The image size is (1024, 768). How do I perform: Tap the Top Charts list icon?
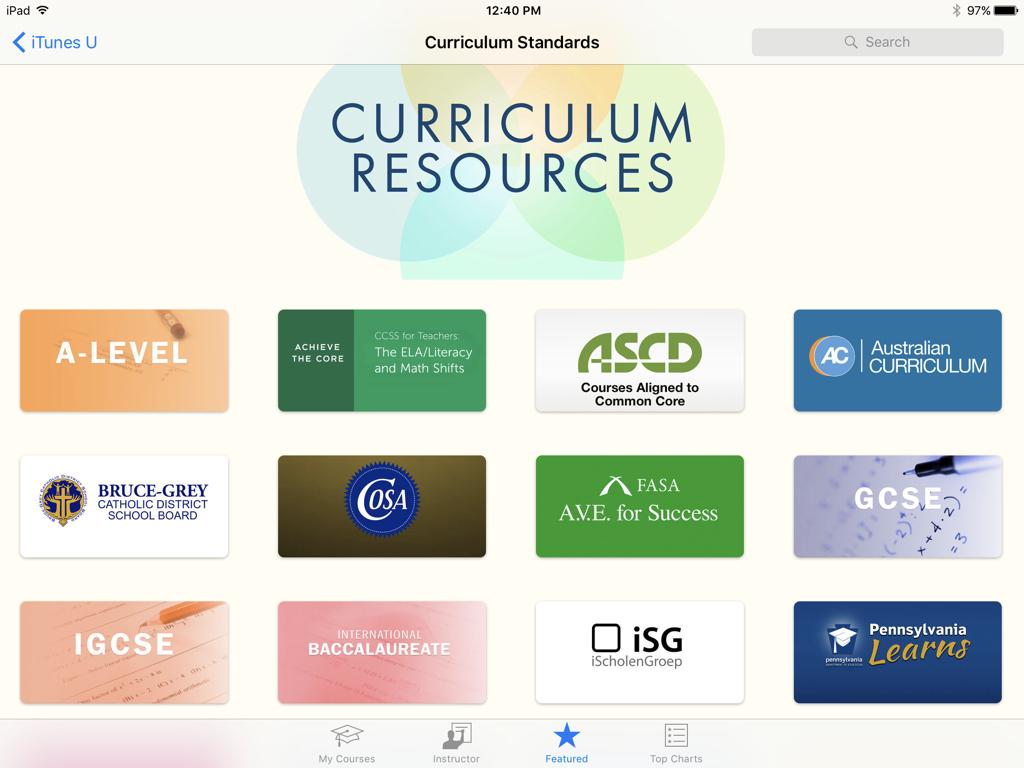[x=677, y=735]
